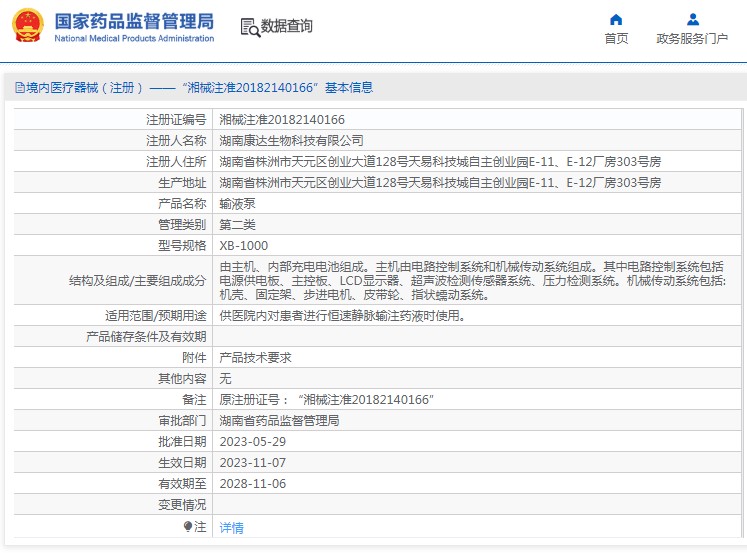Select 湖南省药品监督管理局 approval department
Image resolution: width=747 pixels, height=553 pixels.
coord(279,421)
